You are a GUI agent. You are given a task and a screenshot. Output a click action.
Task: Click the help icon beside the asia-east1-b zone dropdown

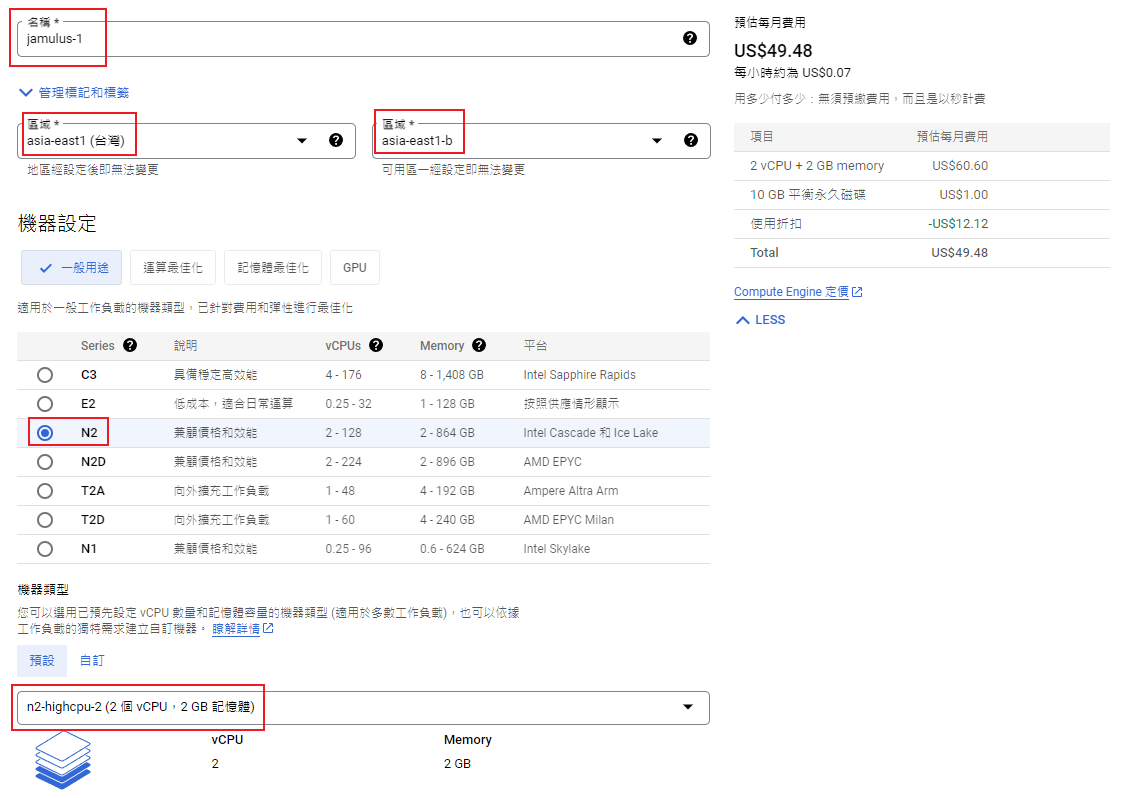pyautogui.click(x=690, y=140)
